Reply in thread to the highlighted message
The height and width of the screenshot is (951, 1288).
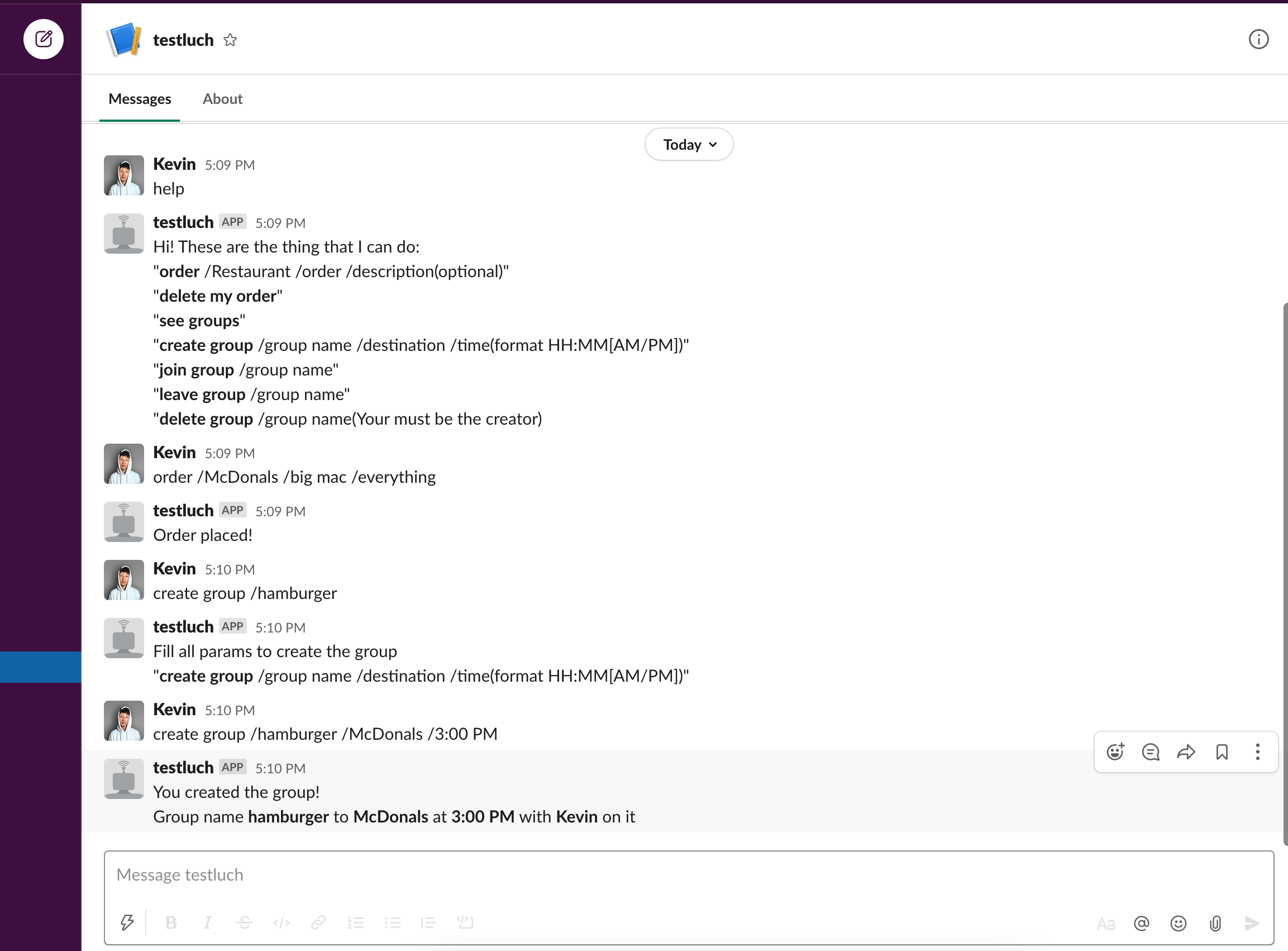tap(1150, 752)
